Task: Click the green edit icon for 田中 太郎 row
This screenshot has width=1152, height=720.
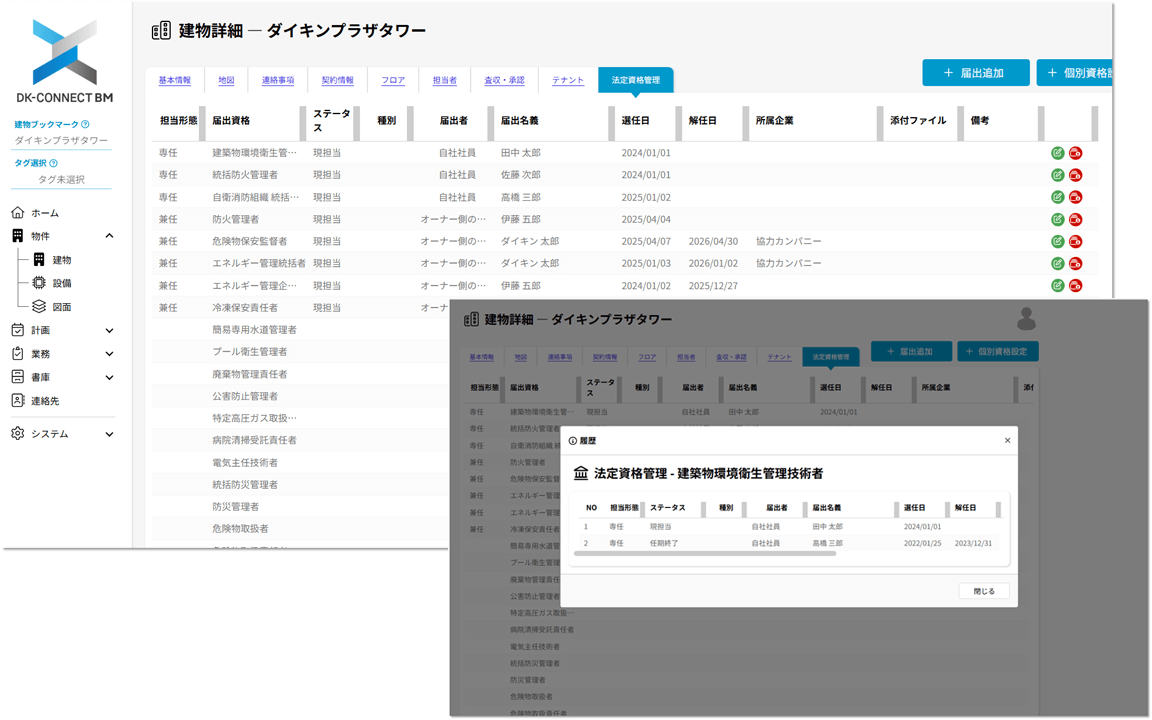Action: 1057,153
